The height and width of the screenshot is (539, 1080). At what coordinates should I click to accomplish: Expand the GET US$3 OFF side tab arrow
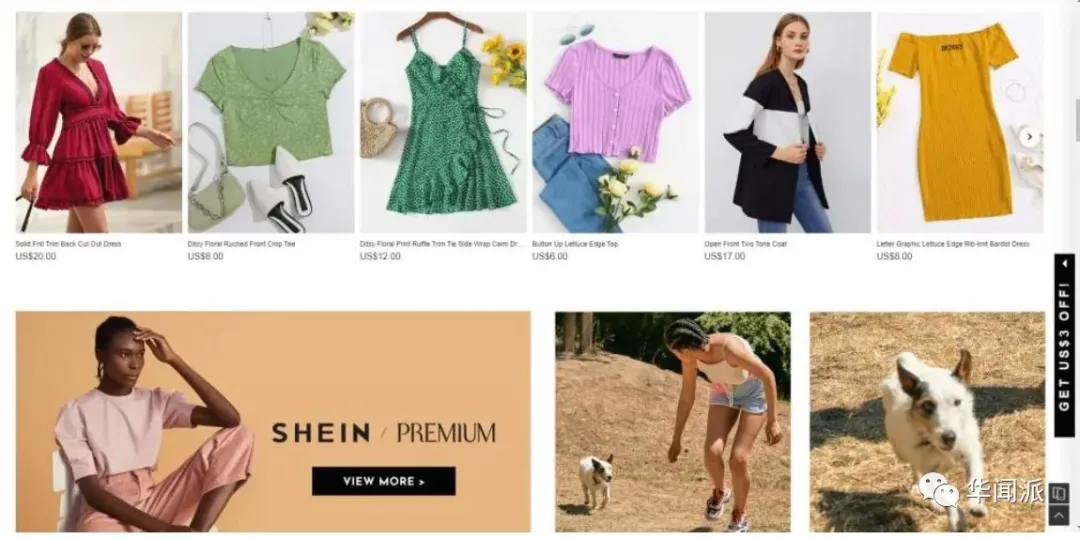click(x=1064, y=263)
